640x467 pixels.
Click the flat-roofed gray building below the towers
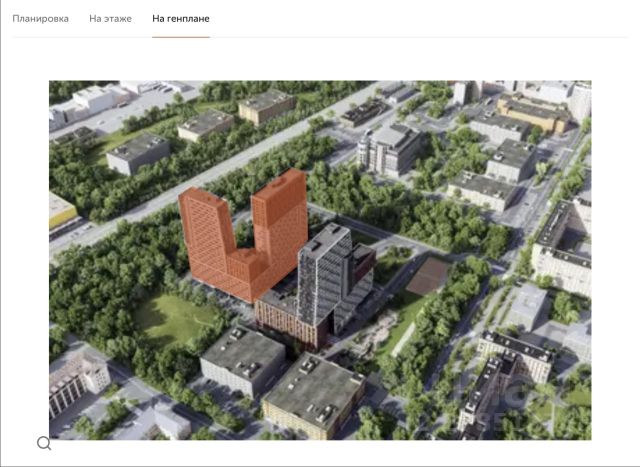(x=242, y=358)
